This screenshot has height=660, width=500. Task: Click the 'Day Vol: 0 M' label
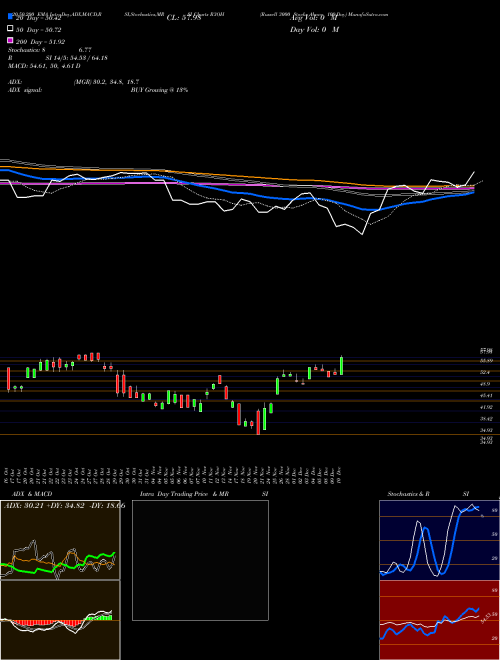pyautogui.click(x=314, y=30)
